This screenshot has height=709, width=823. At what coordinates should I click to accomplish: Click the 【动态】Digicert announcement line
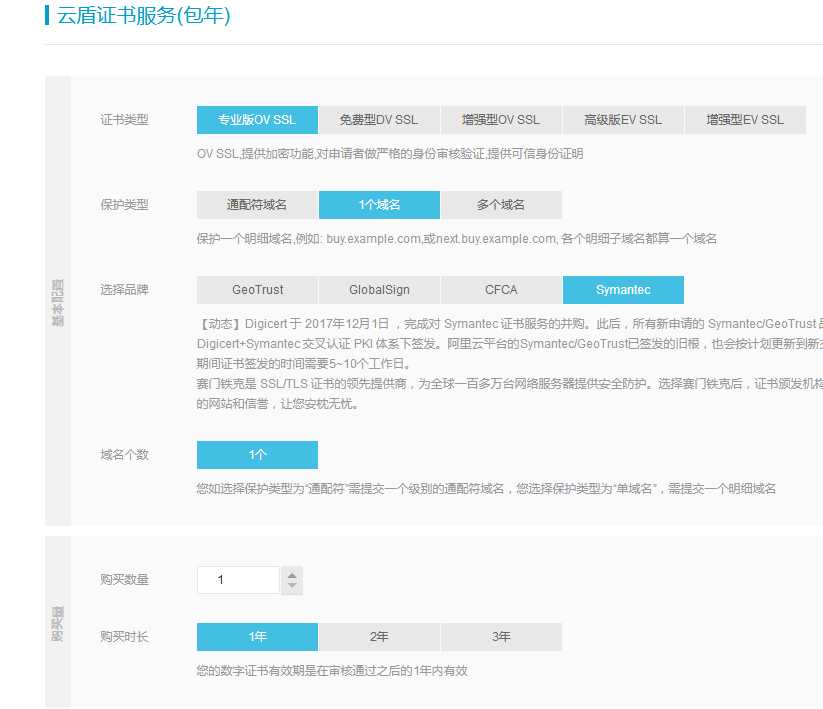[510, 324]
